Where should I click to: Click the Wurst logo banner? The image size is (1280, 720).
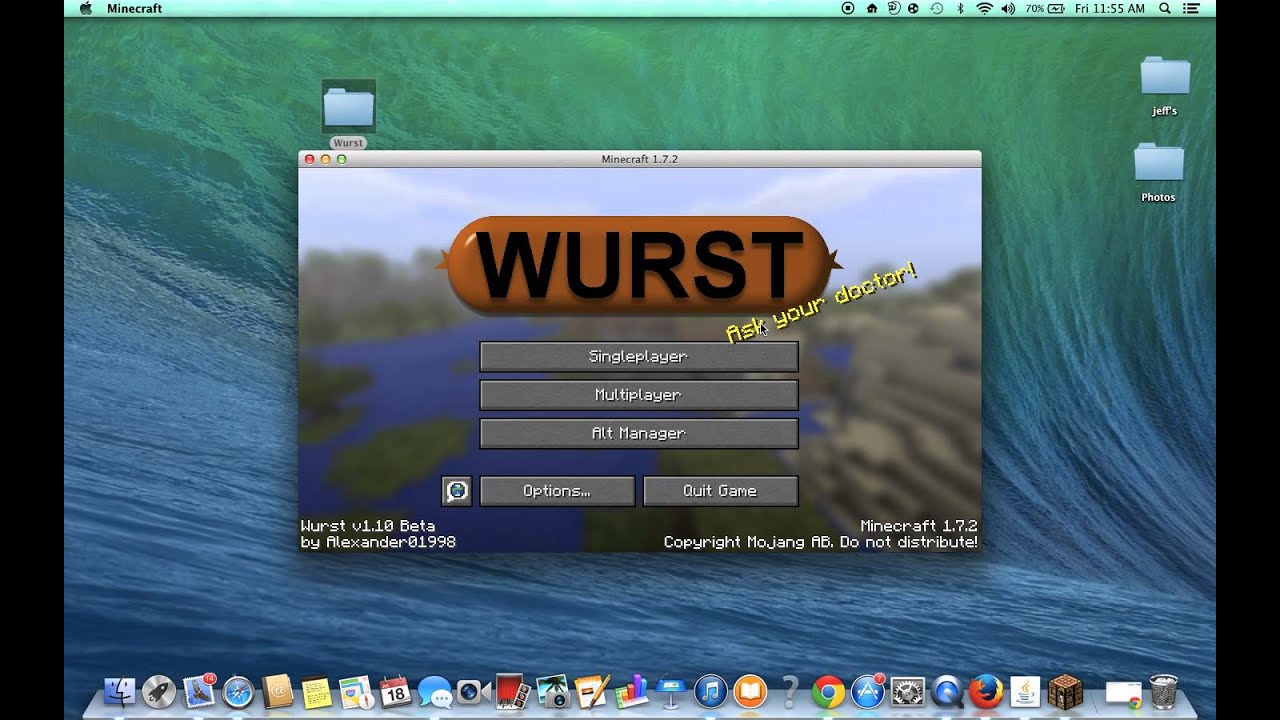coord(638,265)
